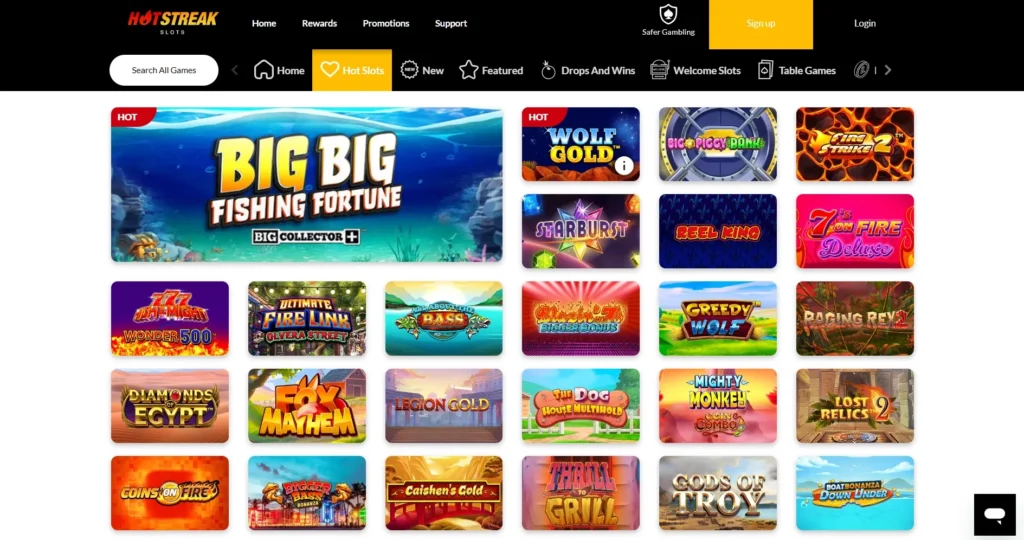
Task: Open the Rewards menu item
Action: (319, 23)
